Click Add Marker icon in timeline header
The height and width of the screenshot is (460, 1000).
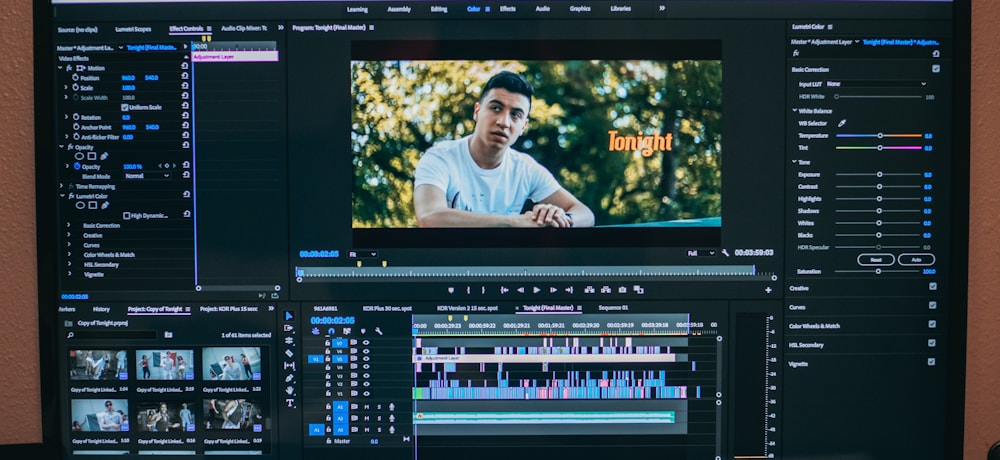point(363,331)
